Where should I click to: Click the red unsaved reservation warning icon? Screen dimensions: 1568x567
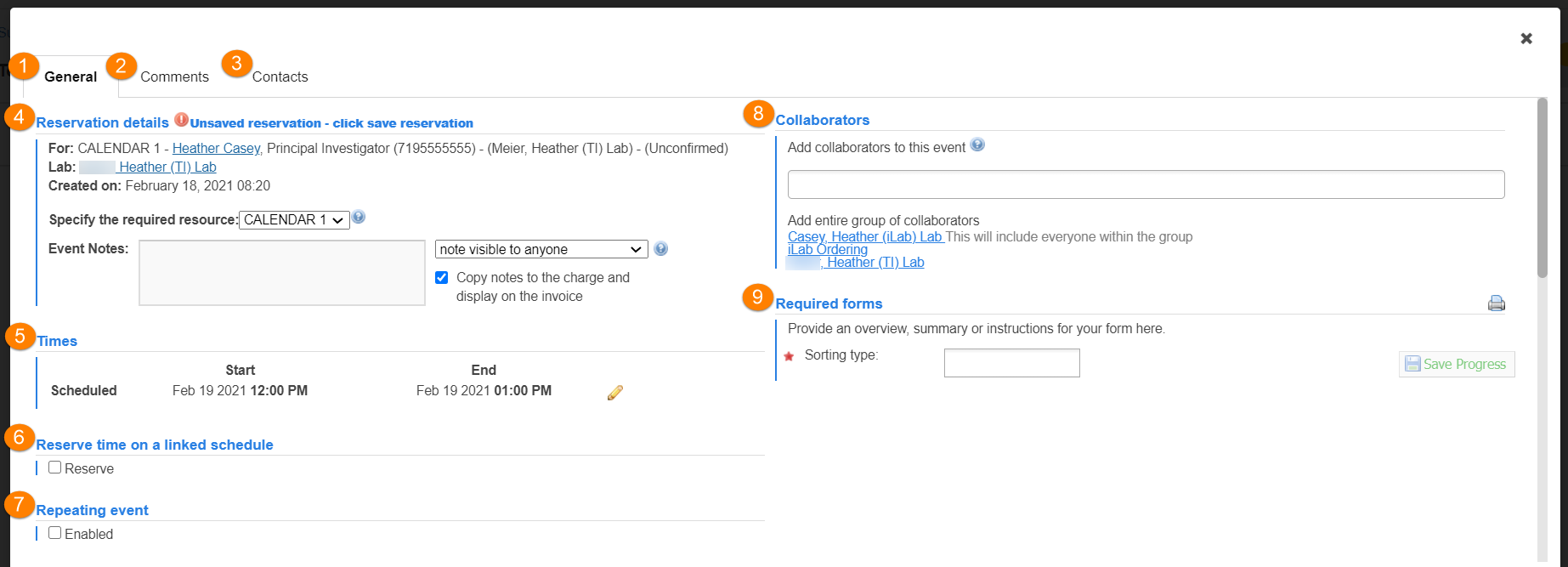coord(181,120)
